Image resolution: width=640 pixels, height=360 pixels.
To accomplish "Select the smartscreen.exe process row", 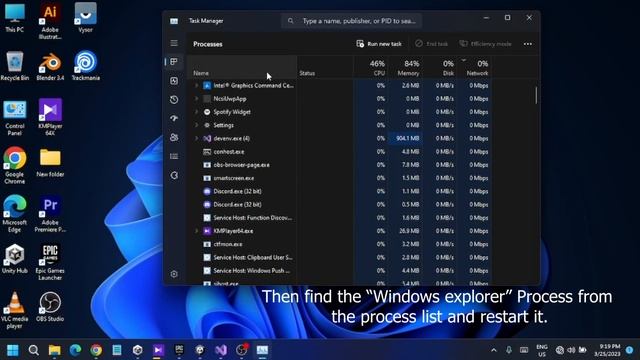I will pos(340,178).
